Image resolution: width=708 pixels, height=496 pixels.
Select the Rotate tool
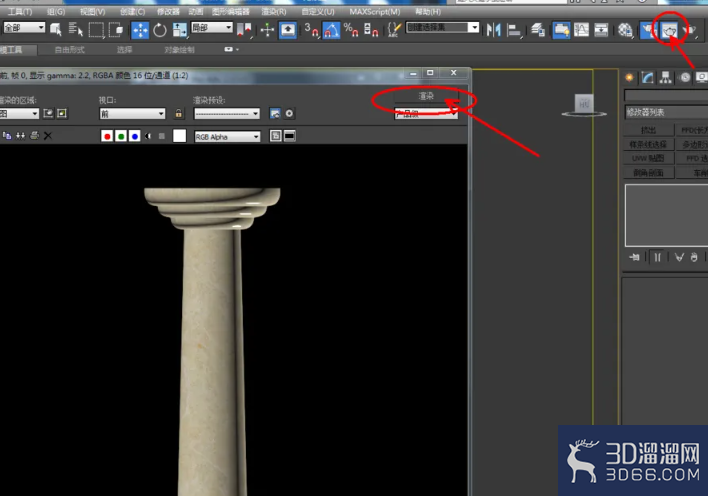point(160,30)
